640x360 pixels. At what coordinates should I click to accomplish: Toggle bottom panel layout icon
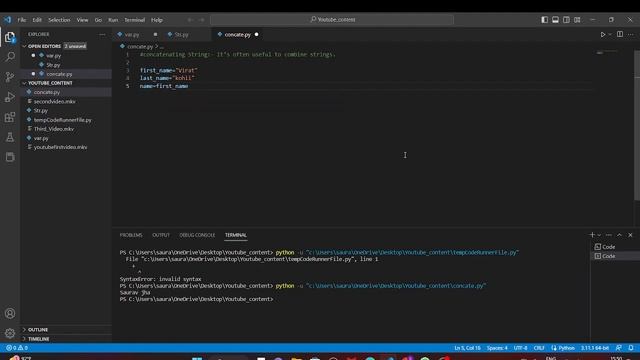(x=556, y=20)
